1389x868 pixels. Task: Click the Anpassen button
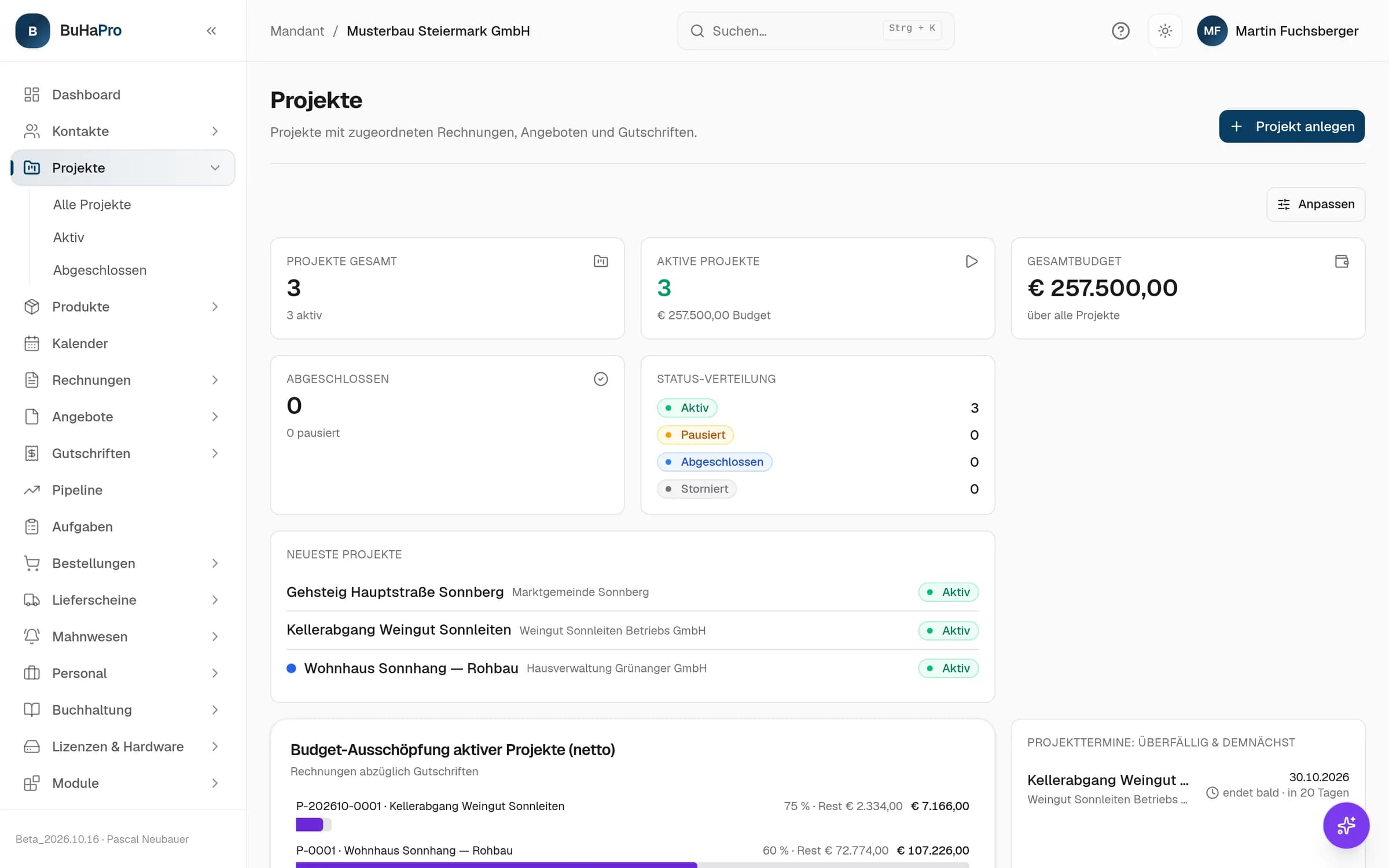pyautogui.click(x=1315, y=204)
